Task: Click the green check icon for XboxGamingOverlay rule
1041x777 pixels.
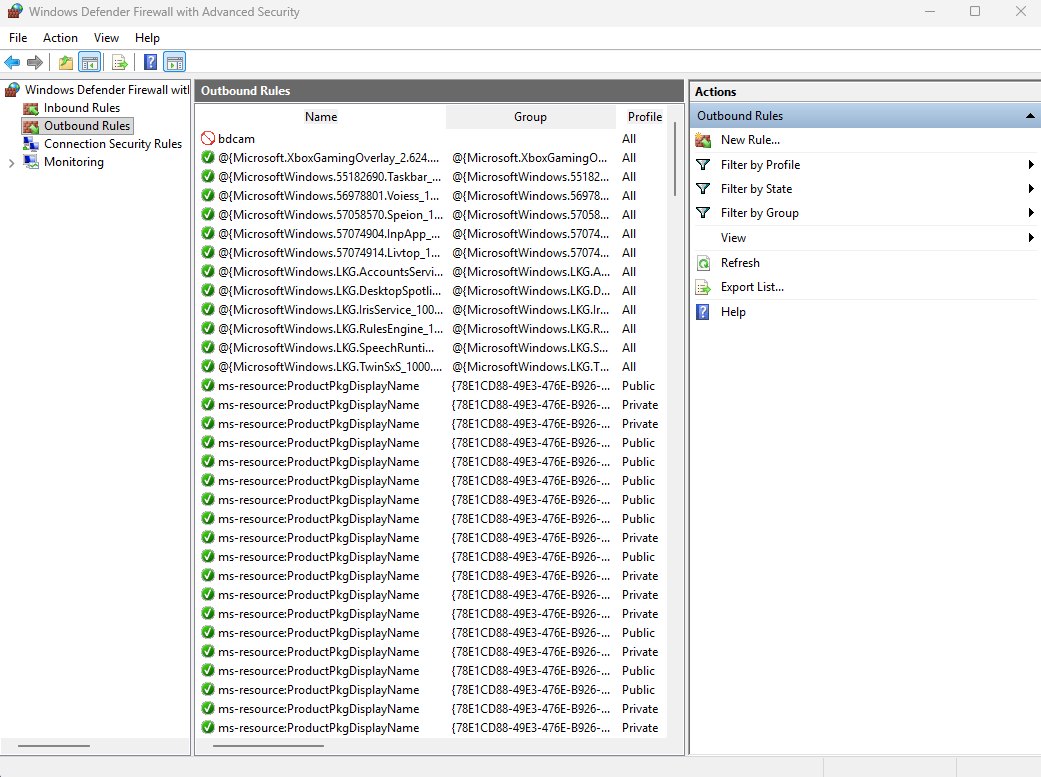Action: pyautogui.click(x=208, y=157)
